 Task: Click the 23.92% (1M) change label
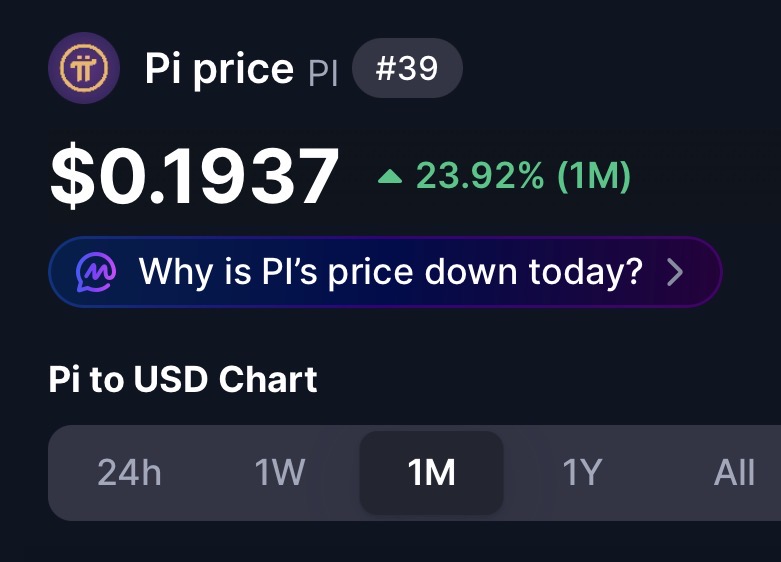[x=523, y=176]
